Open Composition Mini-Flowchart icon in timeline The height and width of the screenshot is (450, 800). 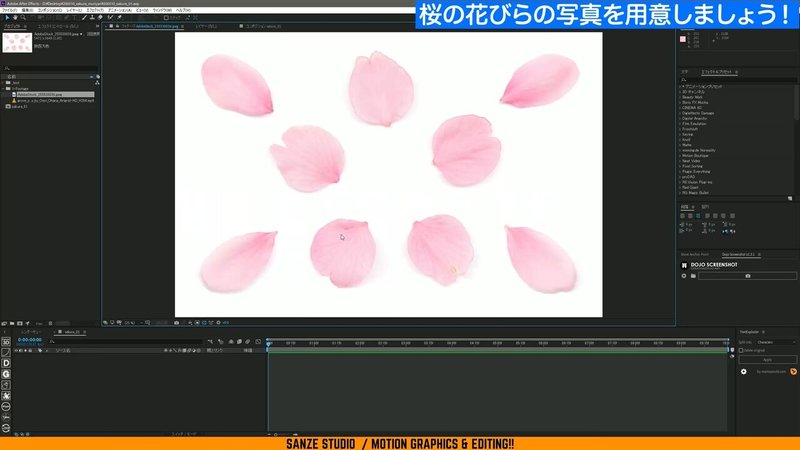coord(211,342)
